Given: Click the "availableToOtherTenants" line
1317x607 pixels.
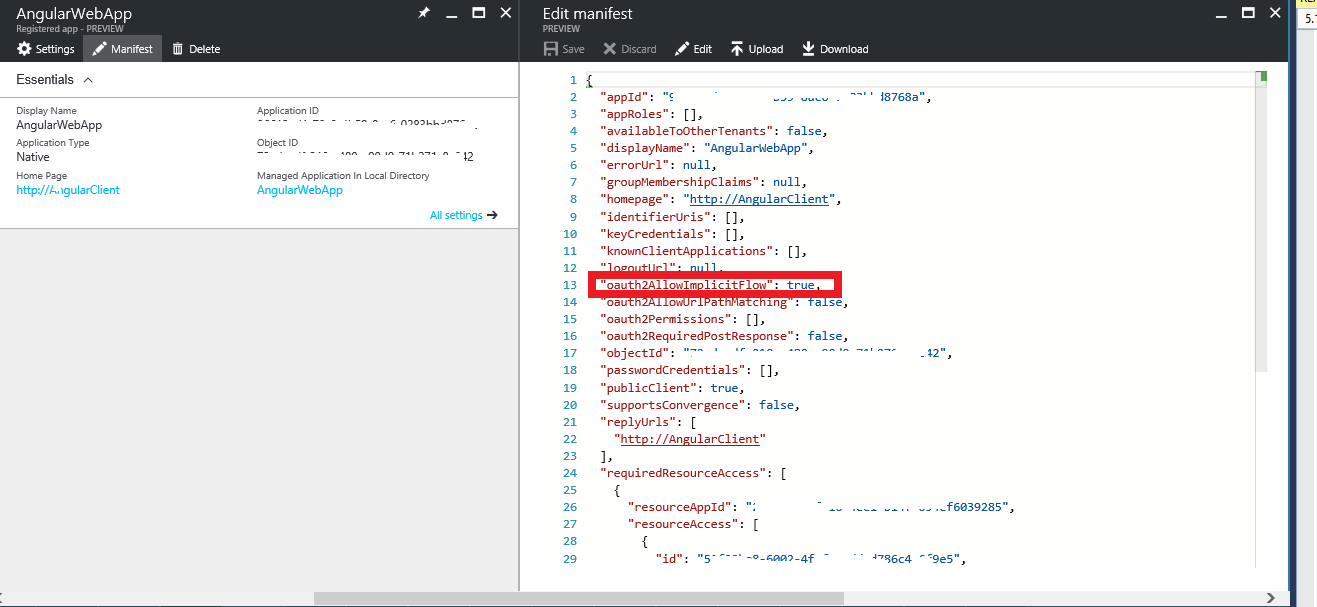Looking at the screenshot, I should [713, 131].
